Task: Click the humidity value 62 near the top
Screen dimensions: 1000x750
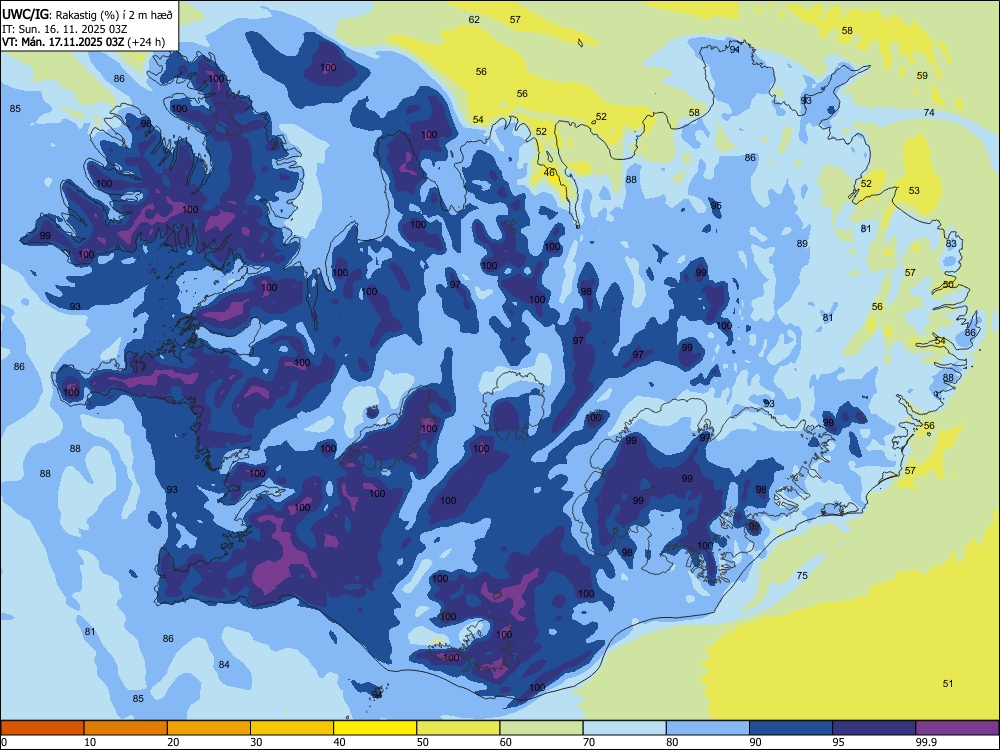Action: [x=474, y=20]
